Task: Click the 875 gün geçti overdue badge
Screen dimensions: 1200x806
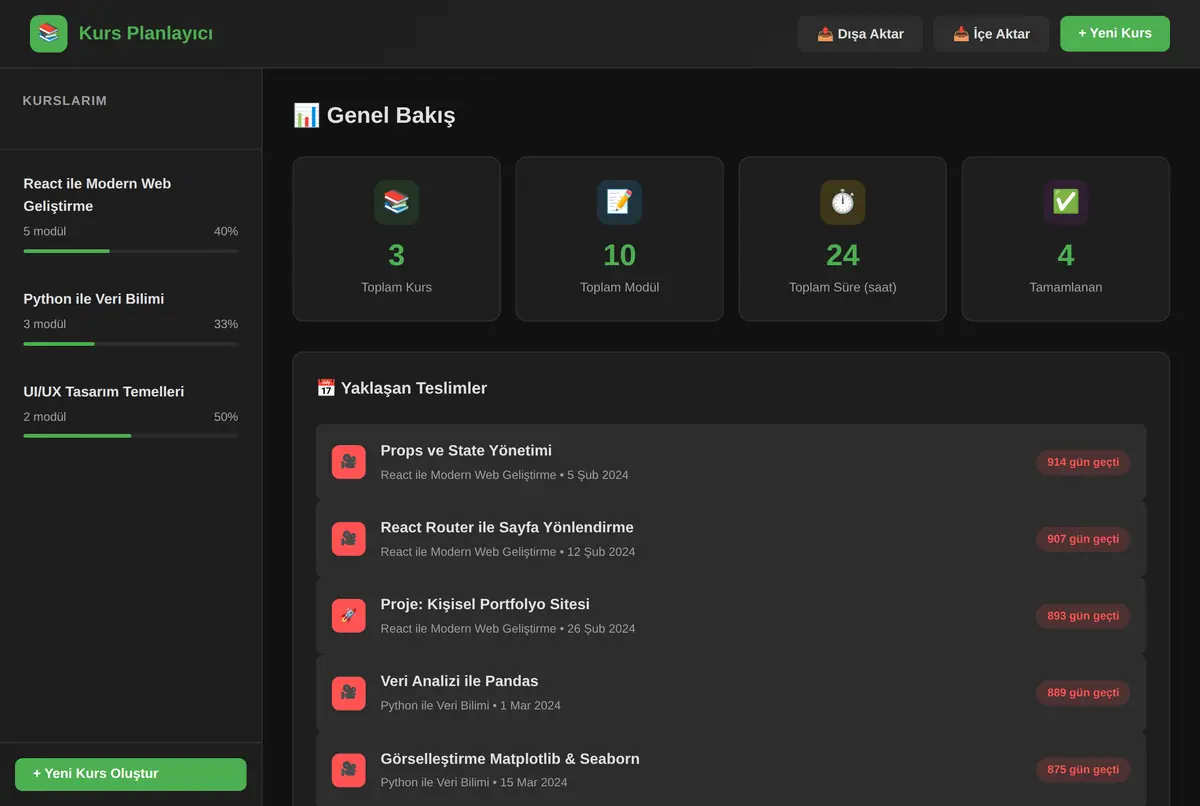Action: coord(1083,770)
